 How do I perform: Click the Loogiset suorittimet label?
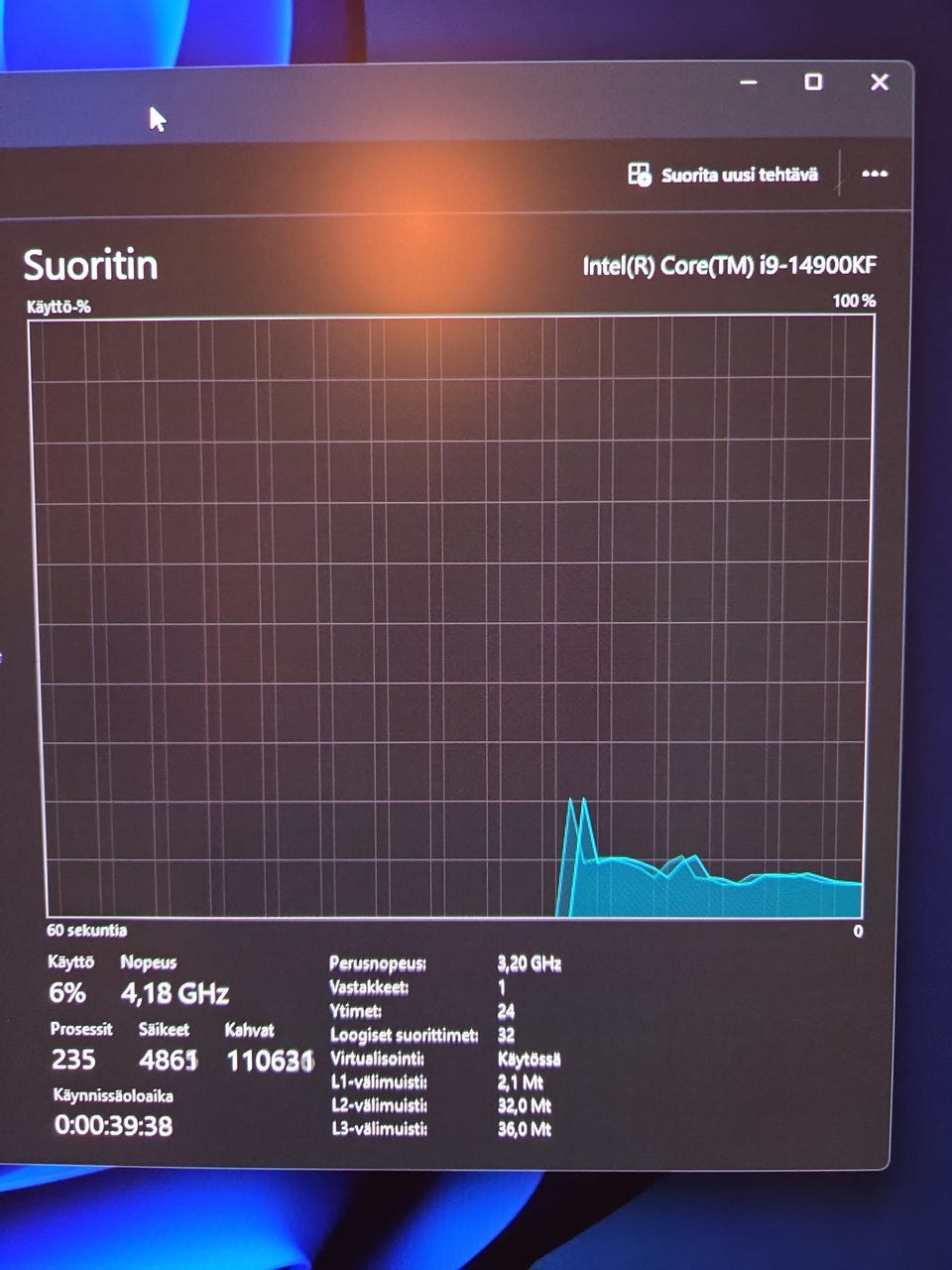(x=404, y=1035)
